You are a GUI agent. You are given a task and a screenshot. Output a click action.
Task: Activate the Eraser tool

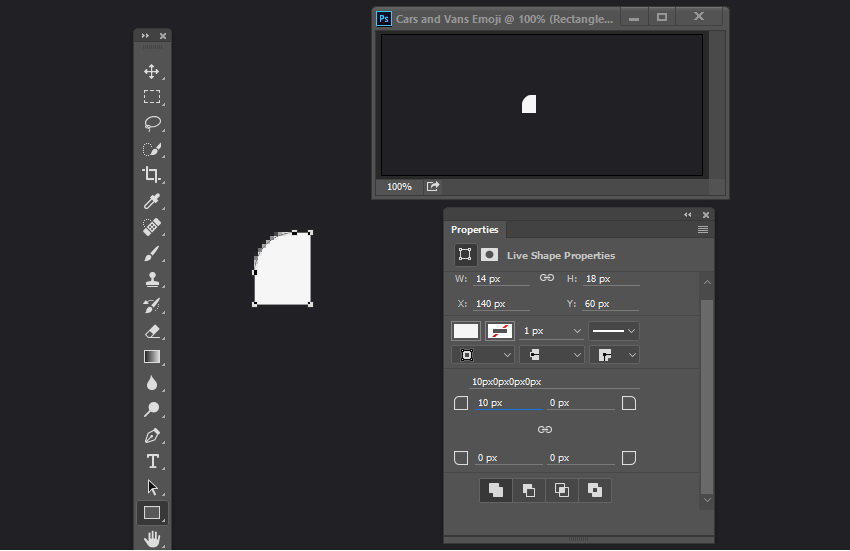pyautogui.click(x=152, y=331)
